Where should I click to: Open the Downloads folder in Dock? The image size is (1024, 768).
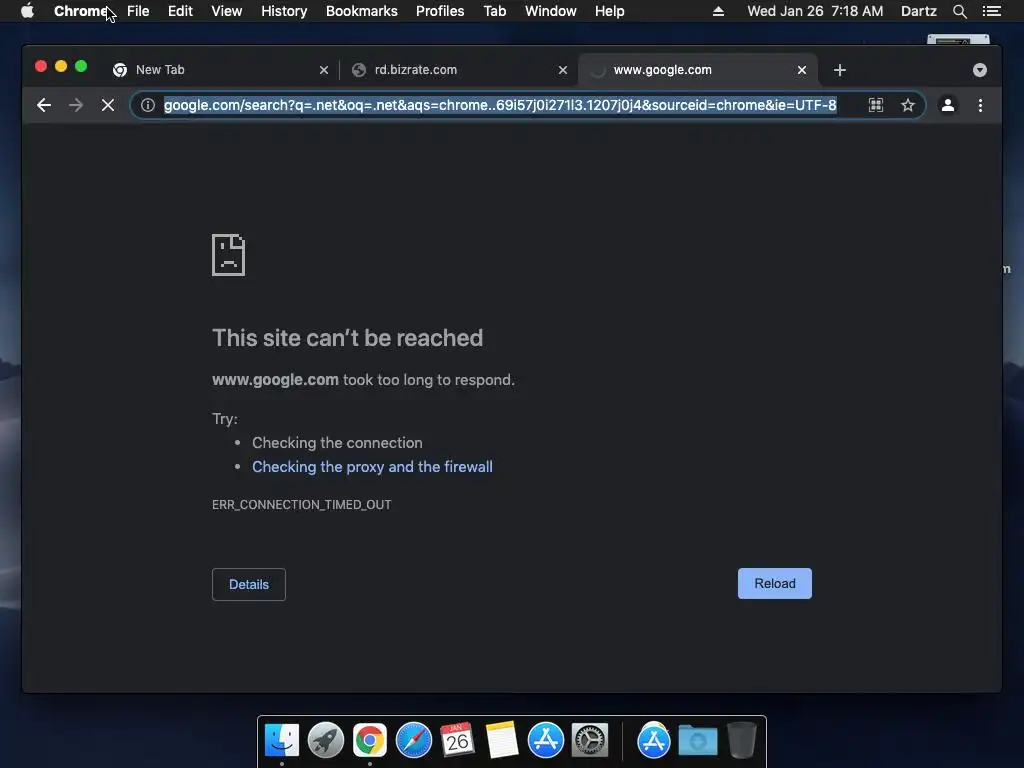[697, 741]
